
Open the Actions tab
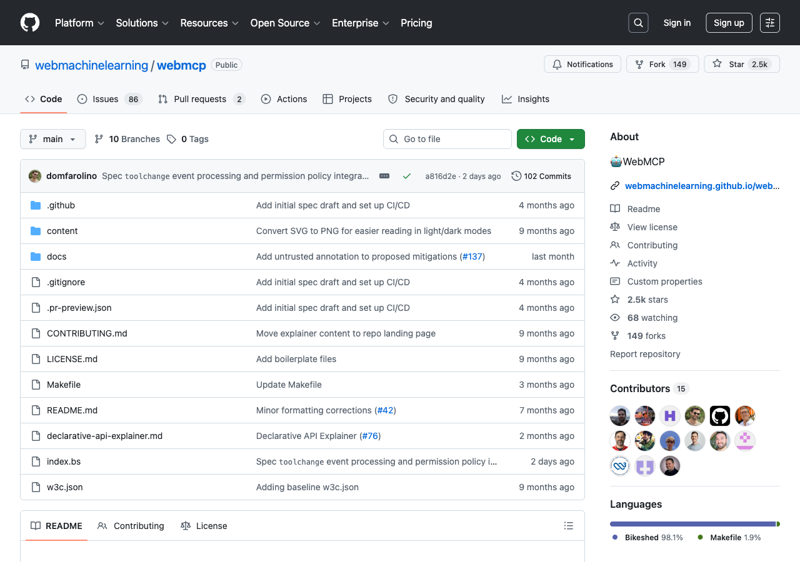tap(284, 99)
